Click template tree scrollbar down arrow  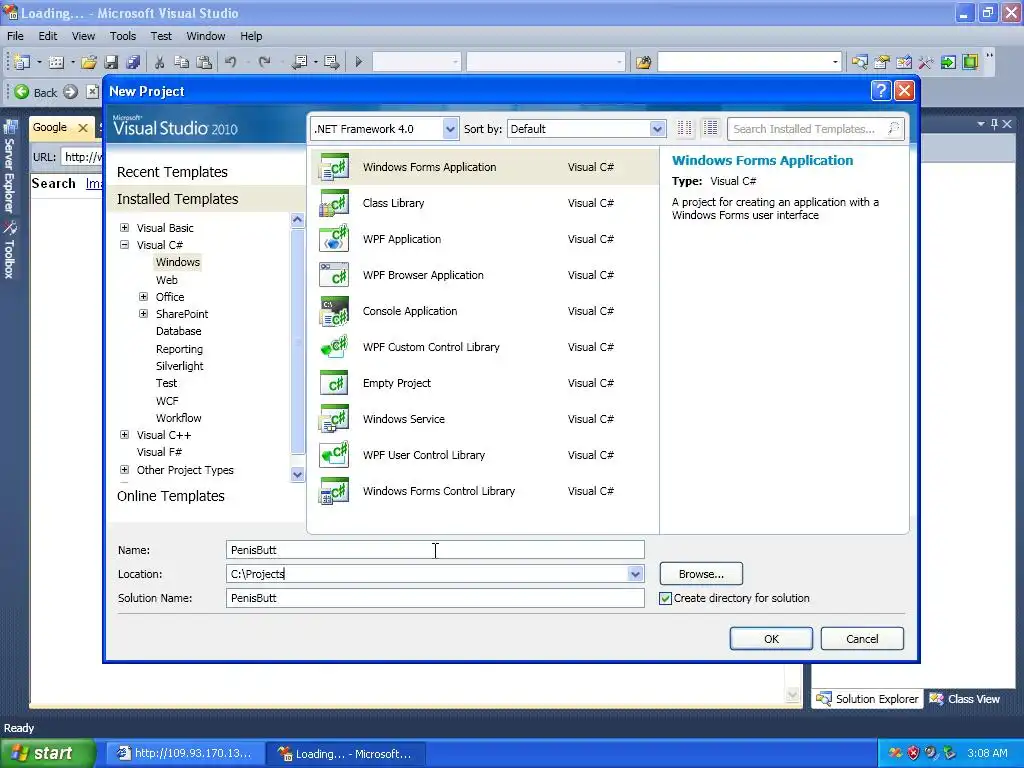click(x=297, y=475)
